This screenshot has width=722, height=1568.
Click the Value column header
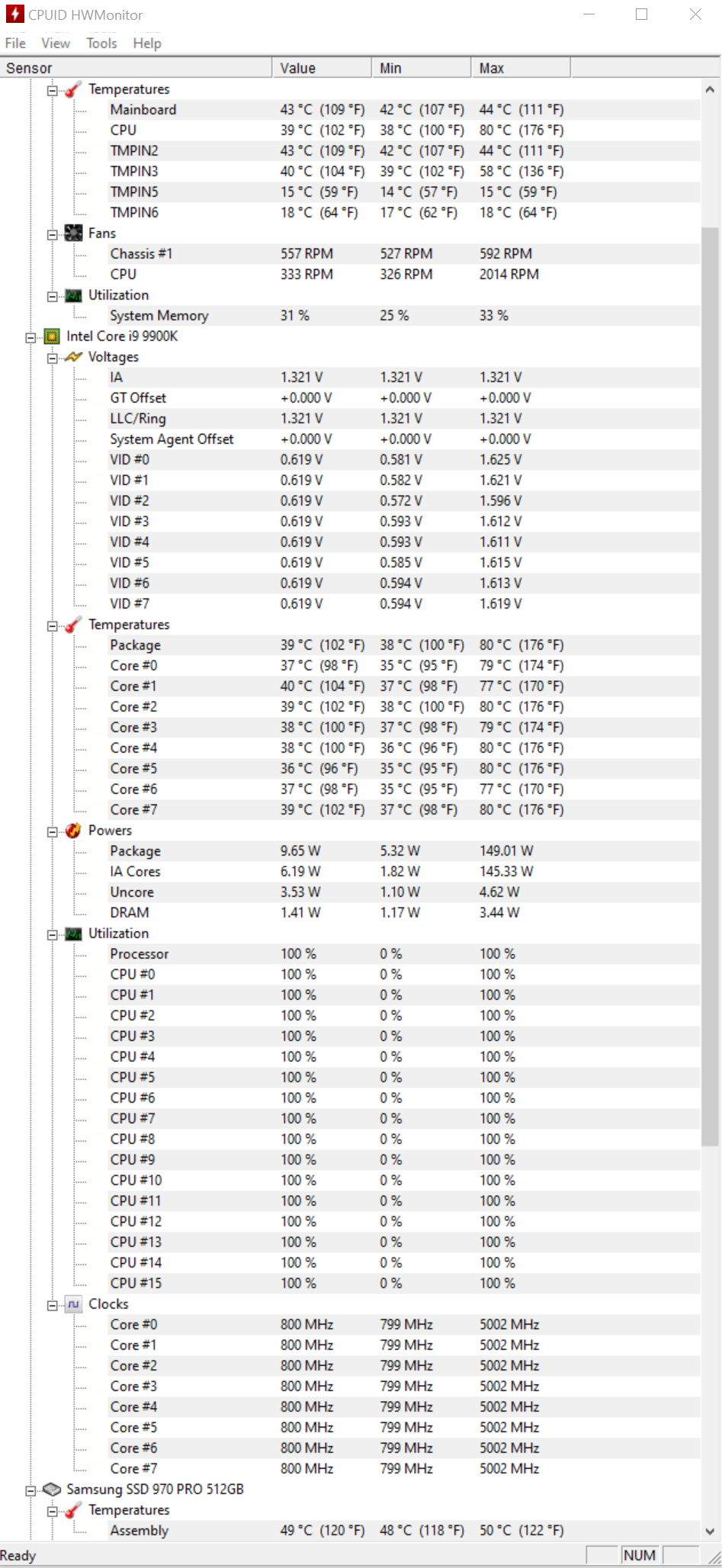pyautogui.click(x=322, y=68)
